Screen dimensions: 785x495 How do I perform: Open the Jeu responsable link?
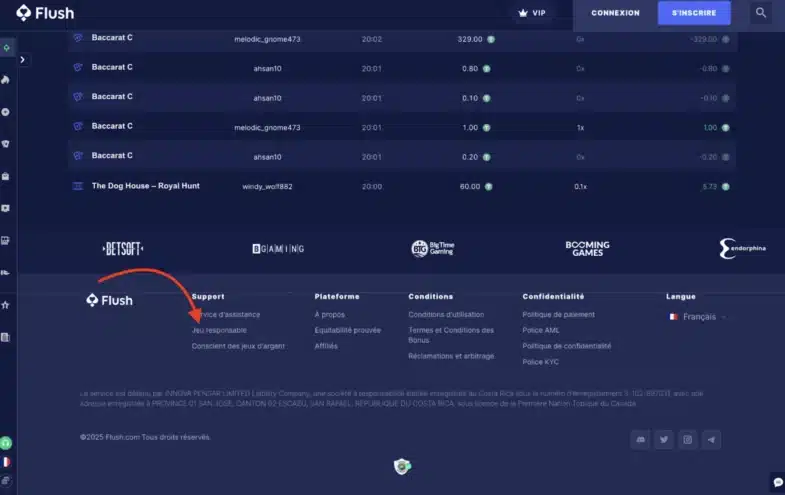[x=219, y=330]
